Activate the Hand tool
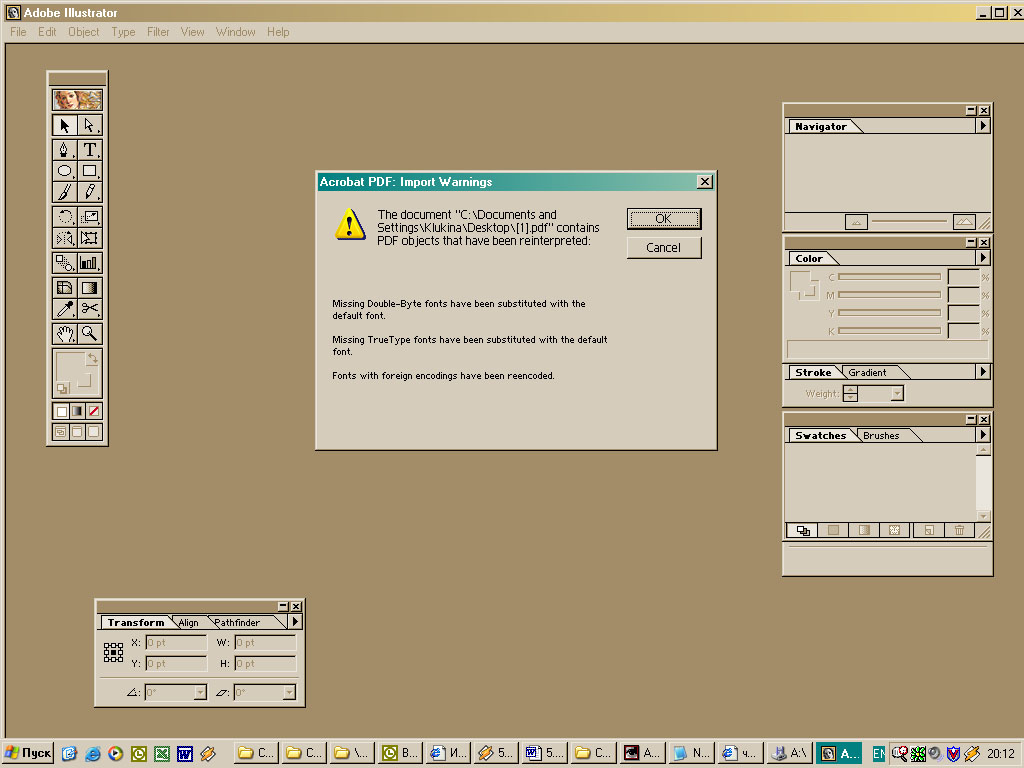1024x768 pixels. point(64,334)
